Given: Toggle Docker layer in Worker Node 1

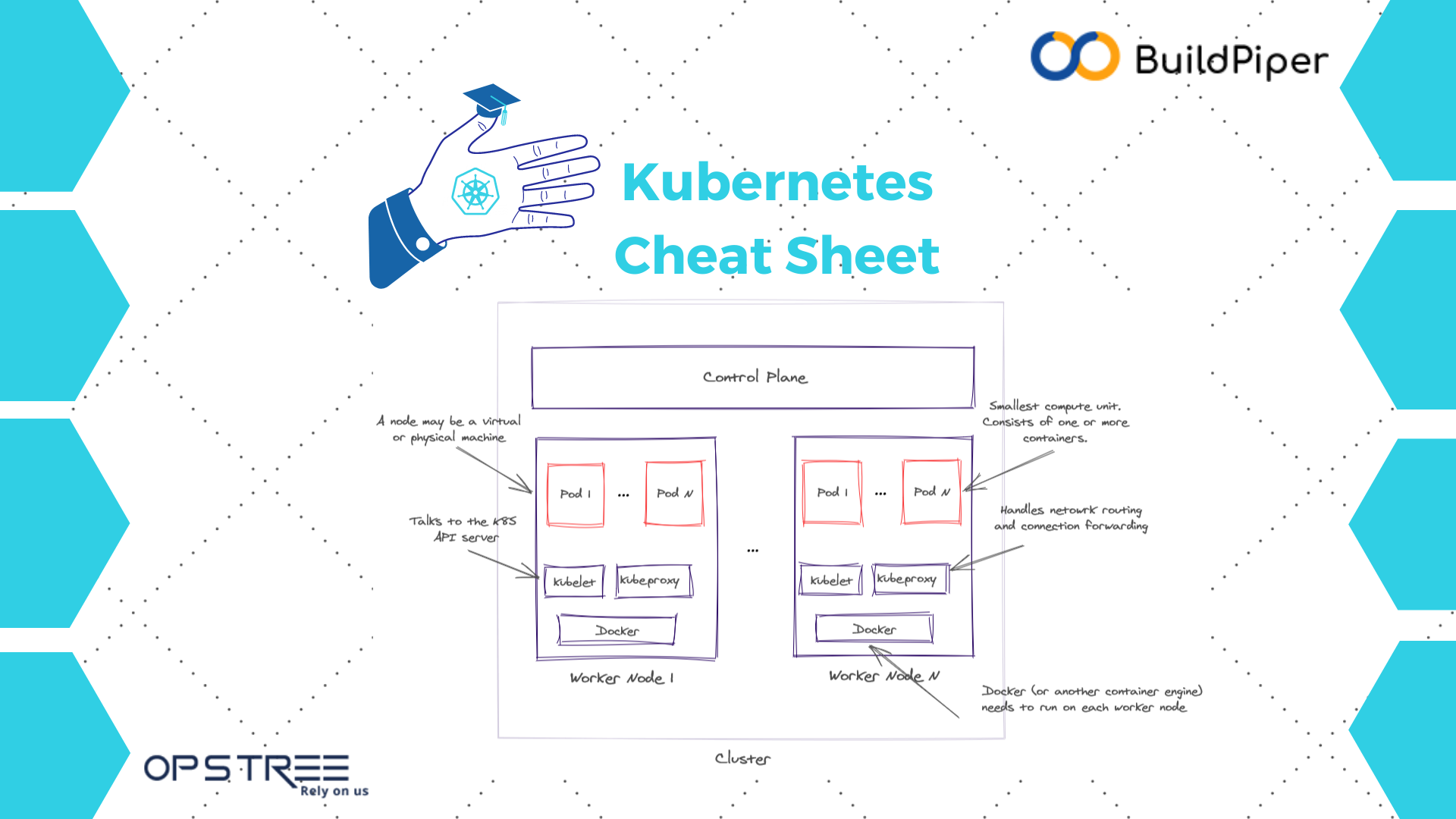Looking at the screenshot, I should pos(618,629).
